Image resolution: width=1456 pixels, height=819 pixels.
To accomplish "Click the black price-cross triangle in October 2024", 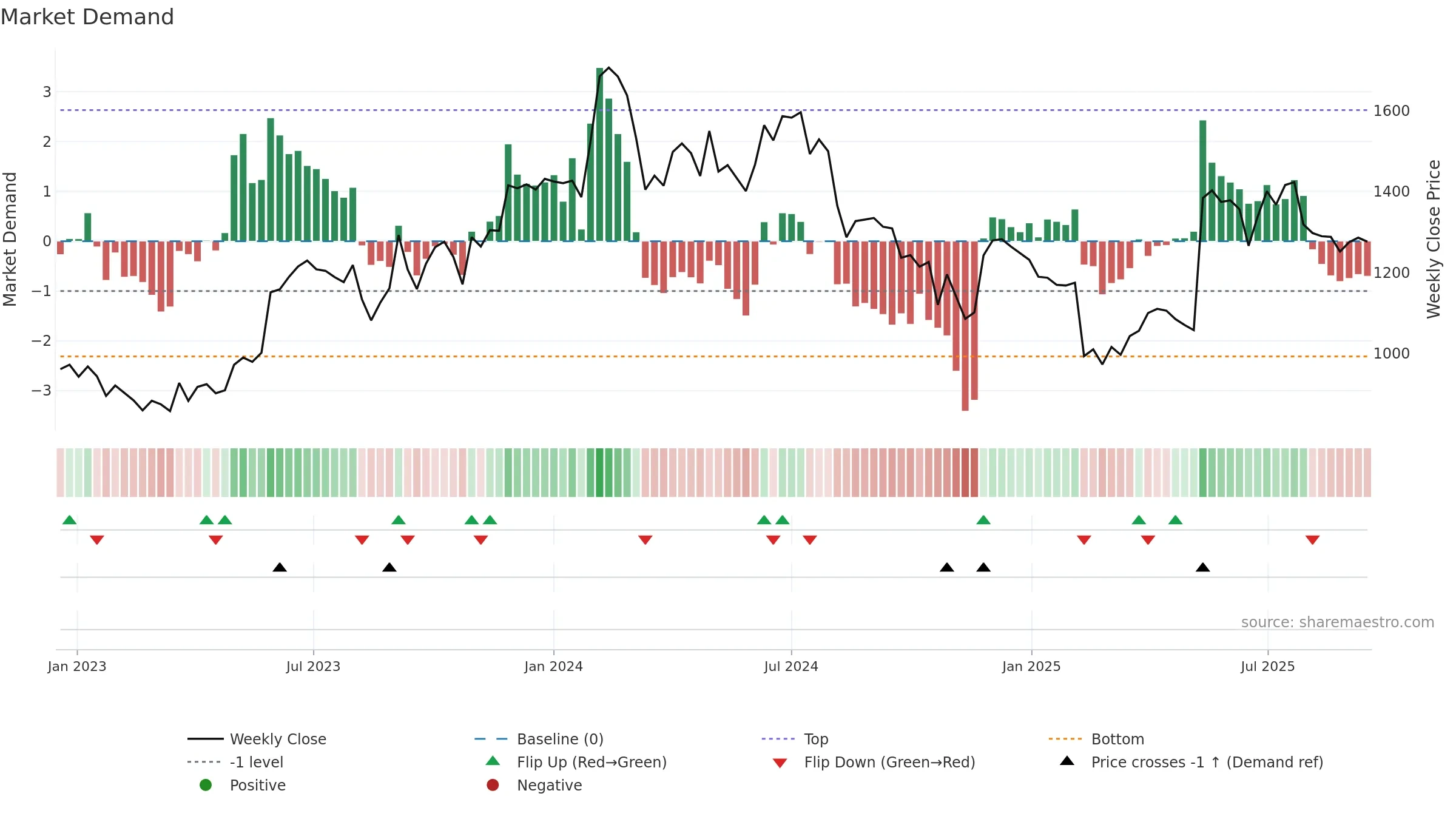I will click(x=947, y=567).
